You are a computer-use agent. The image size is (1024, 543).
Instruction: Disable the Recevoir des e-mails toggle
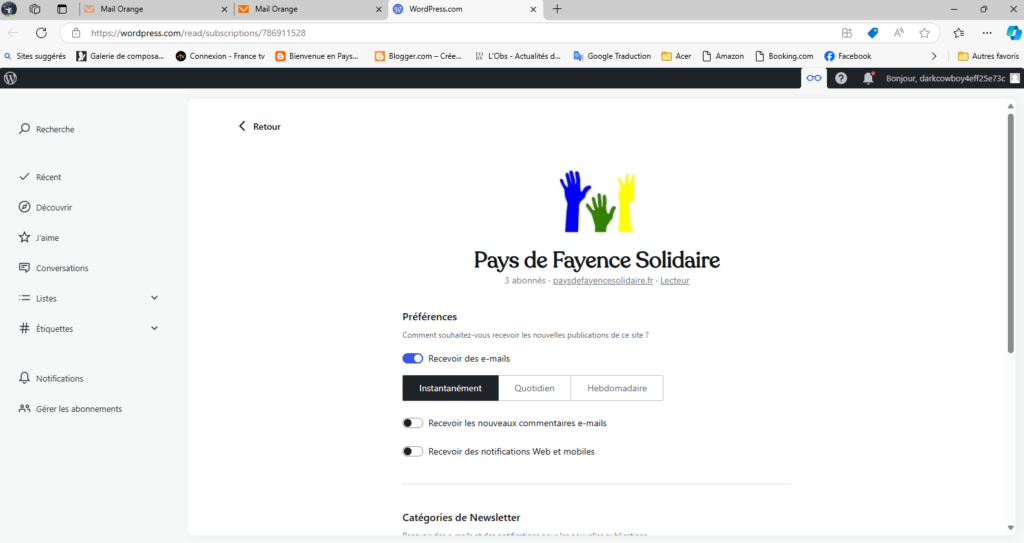[412, 358]
